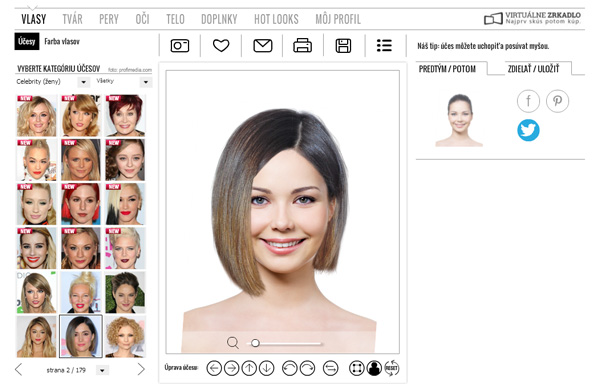Open the list view icon
600x388 pixels.
tap(384, 46)
